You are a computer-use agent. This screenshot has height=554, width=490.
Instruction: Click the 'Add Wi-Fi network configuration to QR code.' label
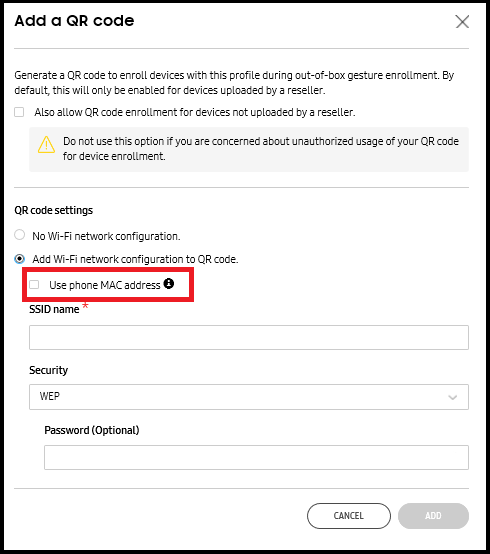[135, 259]
